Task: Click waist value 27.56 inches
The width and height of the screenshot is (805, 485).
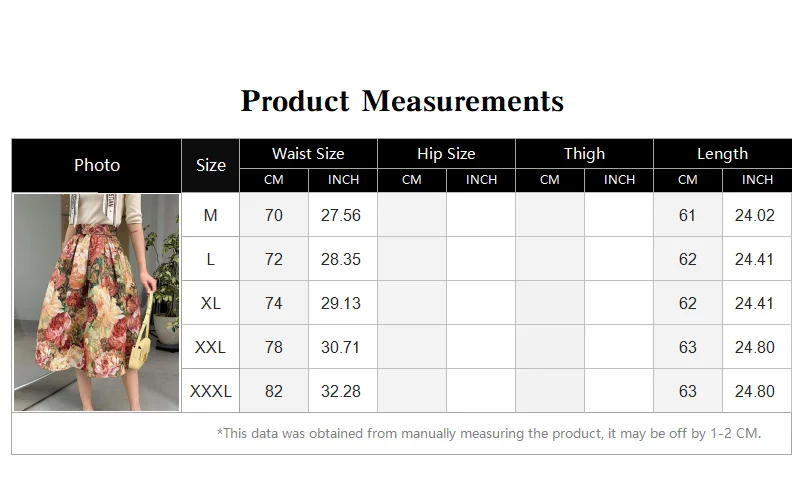Action: [x=342, y=215]
